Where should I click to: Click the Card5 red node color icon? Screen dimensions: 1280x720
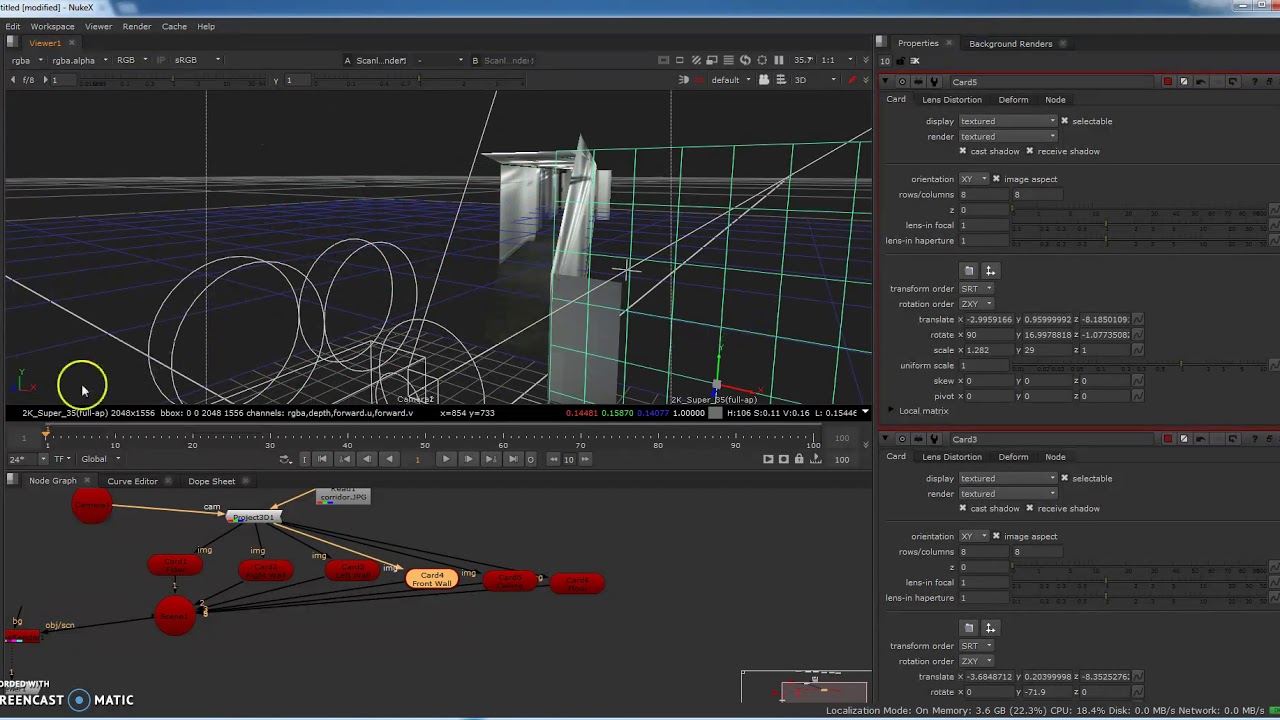pos(1167,82)
